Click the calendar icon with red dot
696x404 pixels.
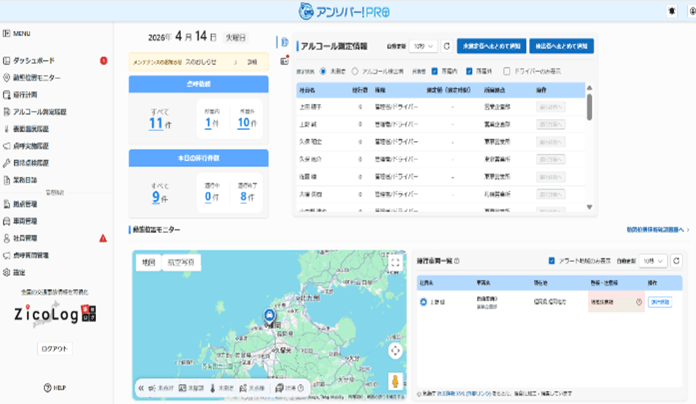coord(285,61)
